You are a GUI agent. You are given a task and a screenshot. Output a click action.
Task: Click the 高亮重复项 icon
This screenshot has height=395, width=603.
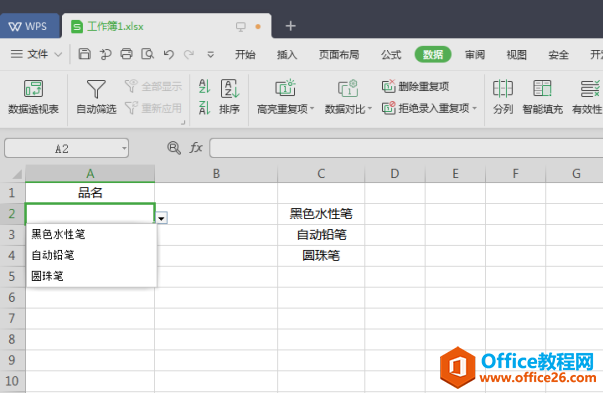(285, 88)
